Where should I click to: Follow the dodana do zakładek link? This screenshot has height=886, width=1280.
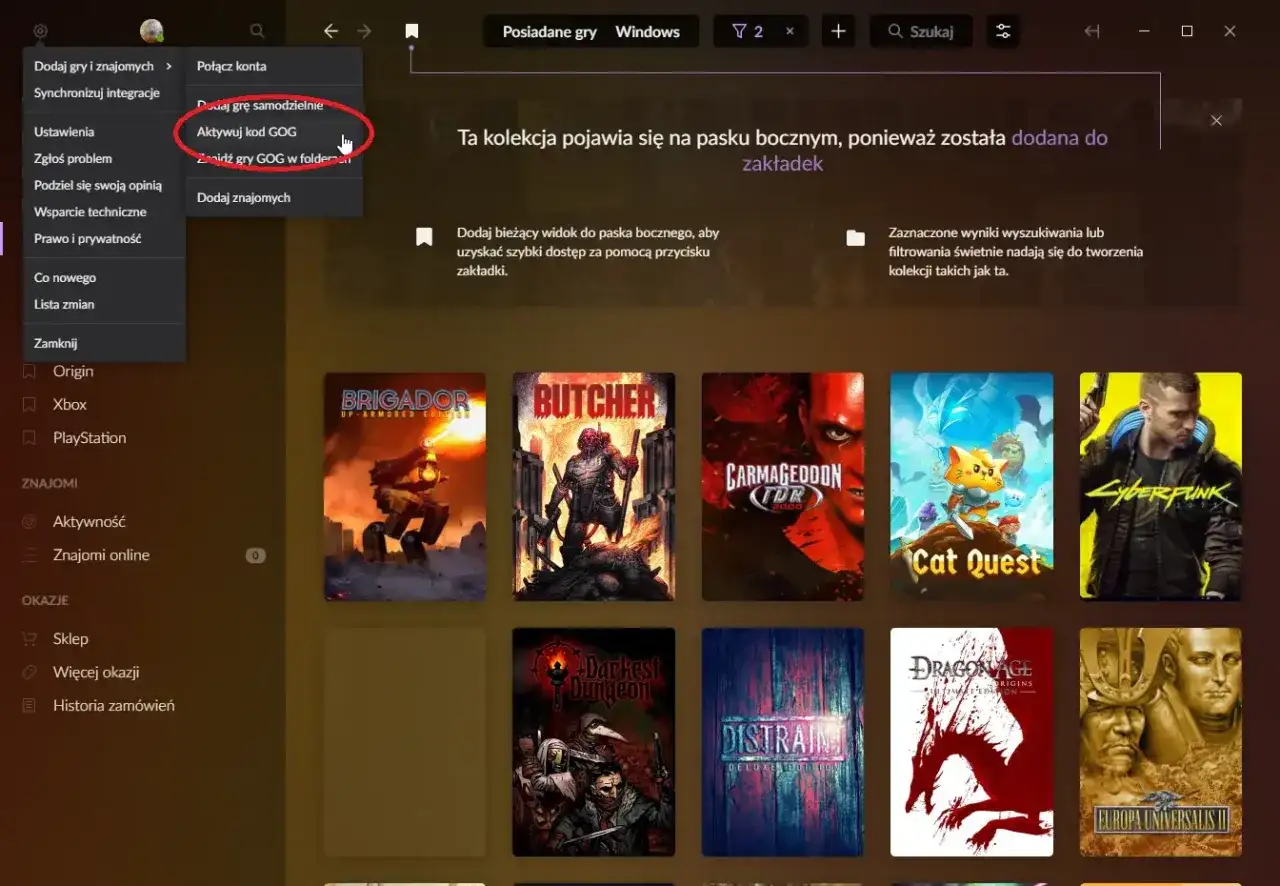[x=925, y=150]
